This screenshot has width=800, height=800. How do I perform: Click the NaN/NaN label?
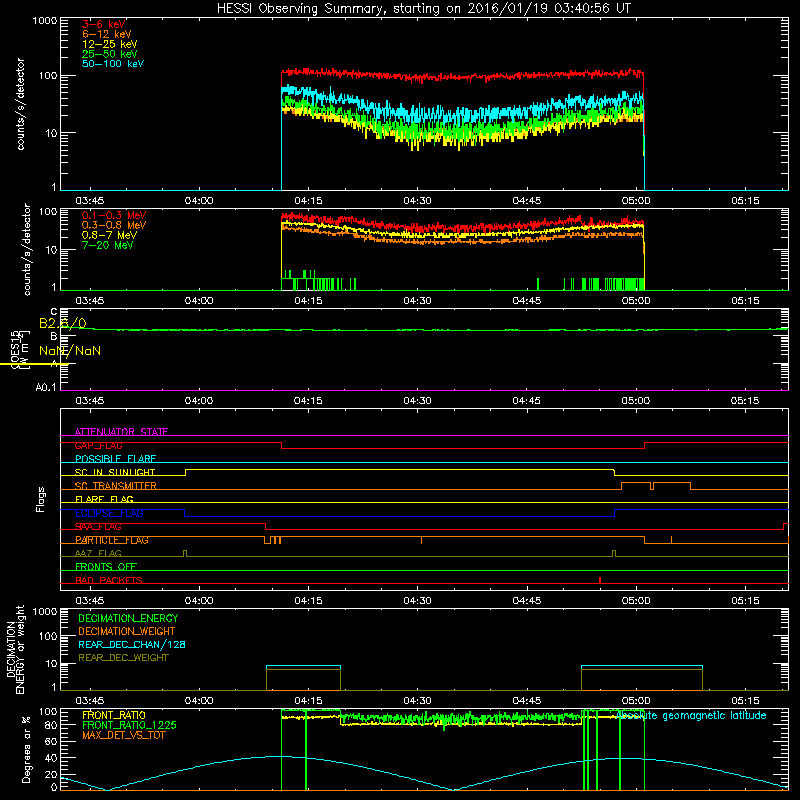(70, 351)
